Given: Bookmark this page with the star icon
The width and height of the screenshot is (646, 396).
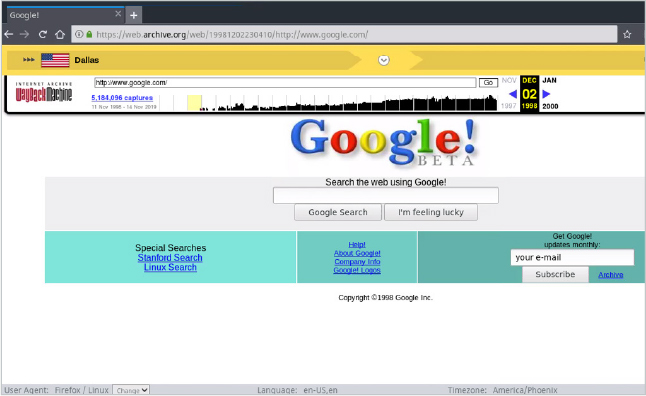Looking at the screenshot, I should point(627,35).
